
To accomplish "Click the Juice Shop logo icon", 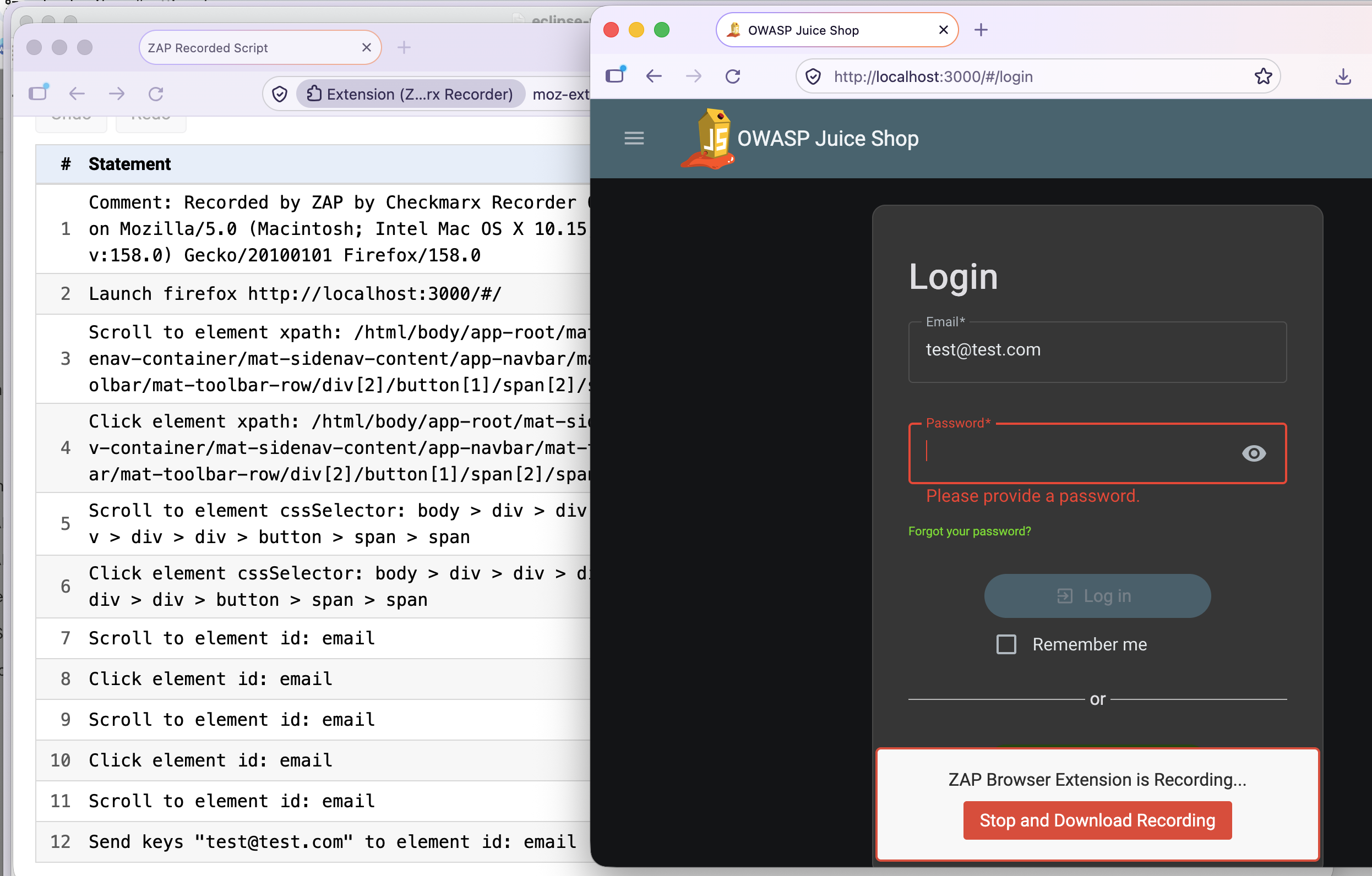I will (707, 139).
